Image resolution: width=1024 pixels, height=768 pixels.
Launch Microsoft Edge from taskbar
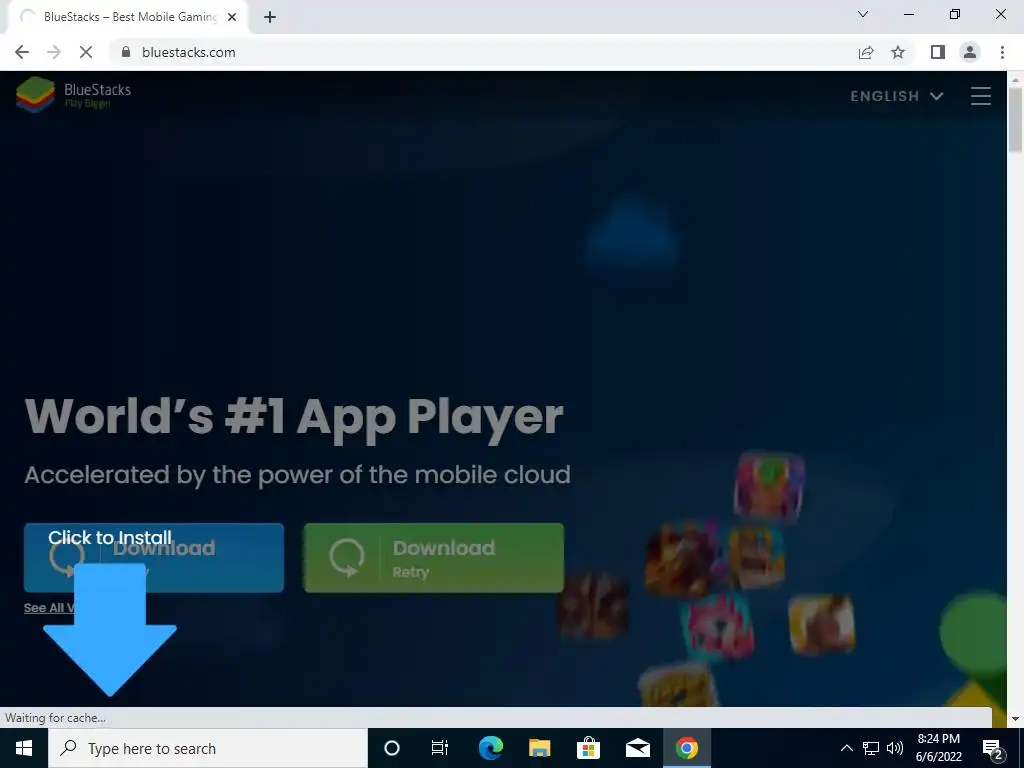coord(490,748)
